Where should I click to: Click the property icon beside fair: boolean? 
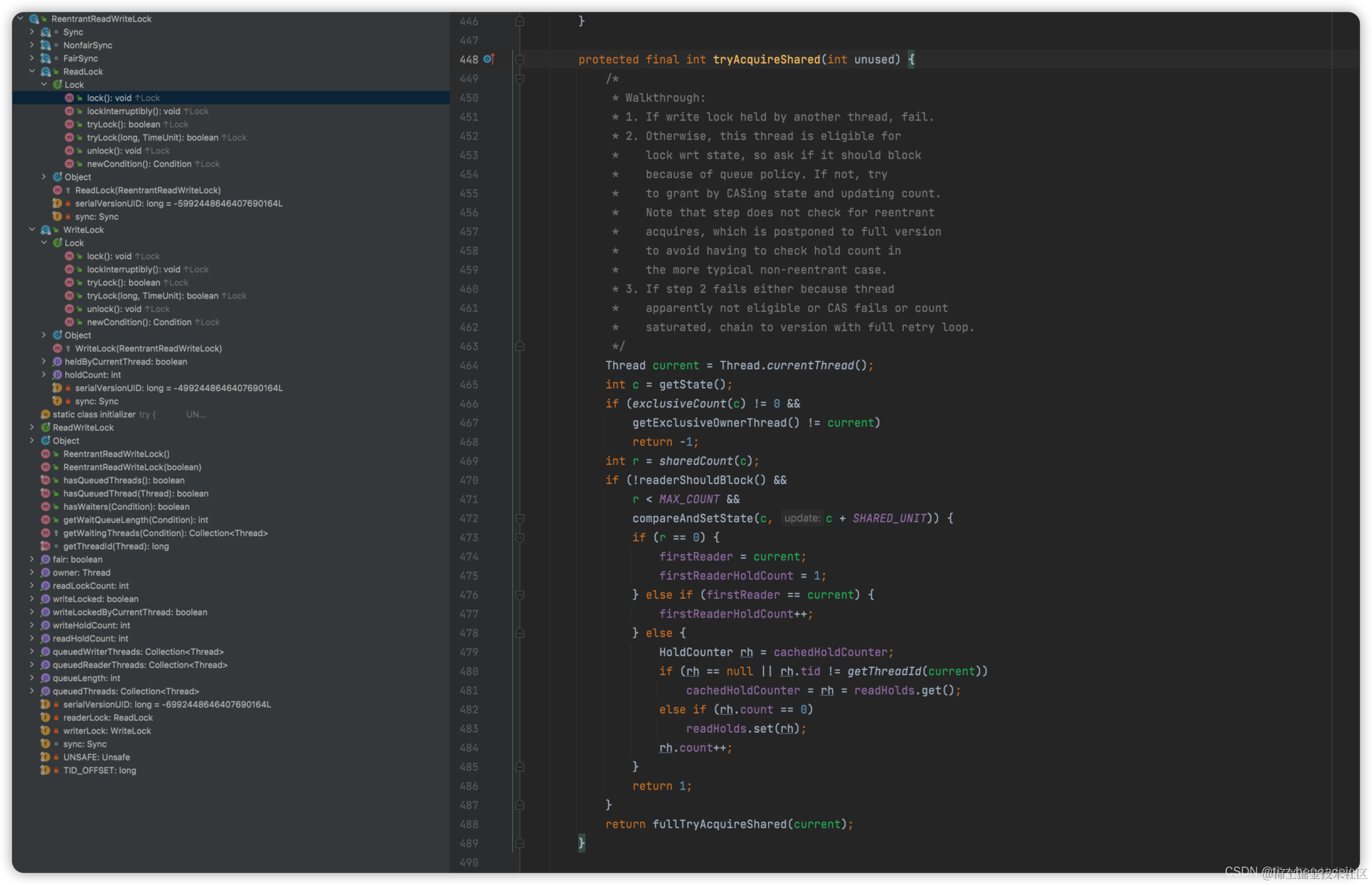point(45,559)
